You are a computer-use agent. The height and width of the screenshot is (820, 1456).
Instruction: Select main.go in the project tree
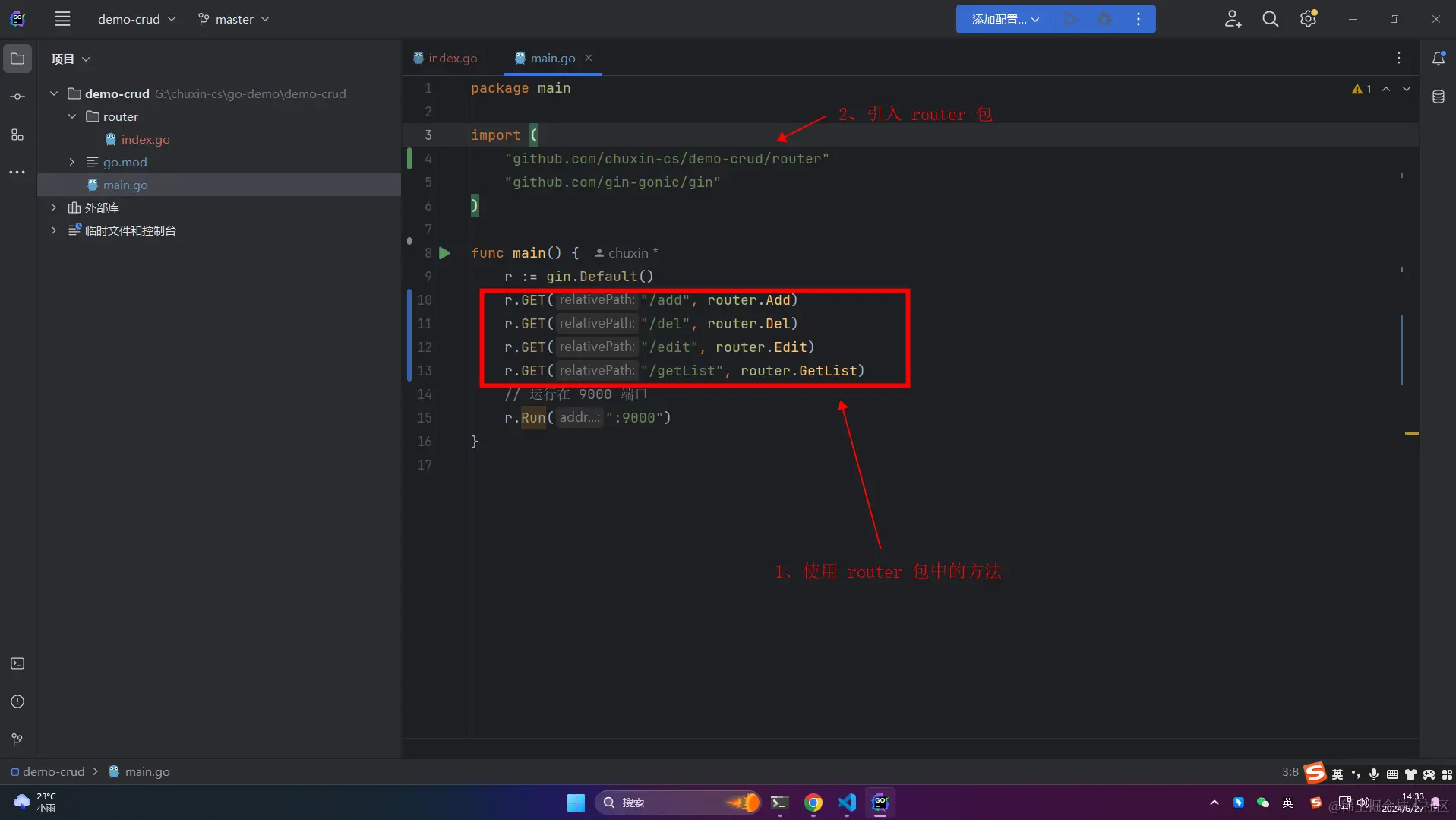coord(125,185)
